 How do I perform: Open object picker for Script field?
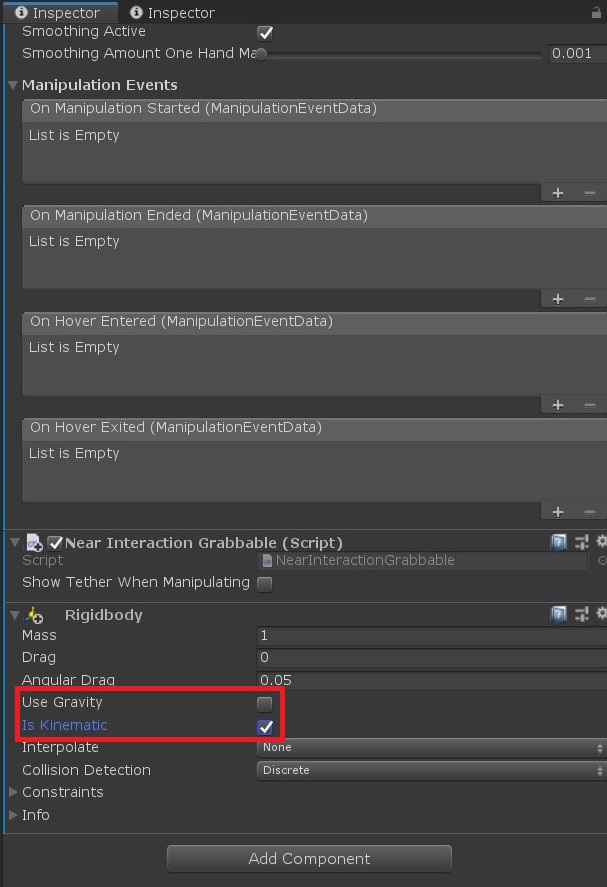coord(602,560)
